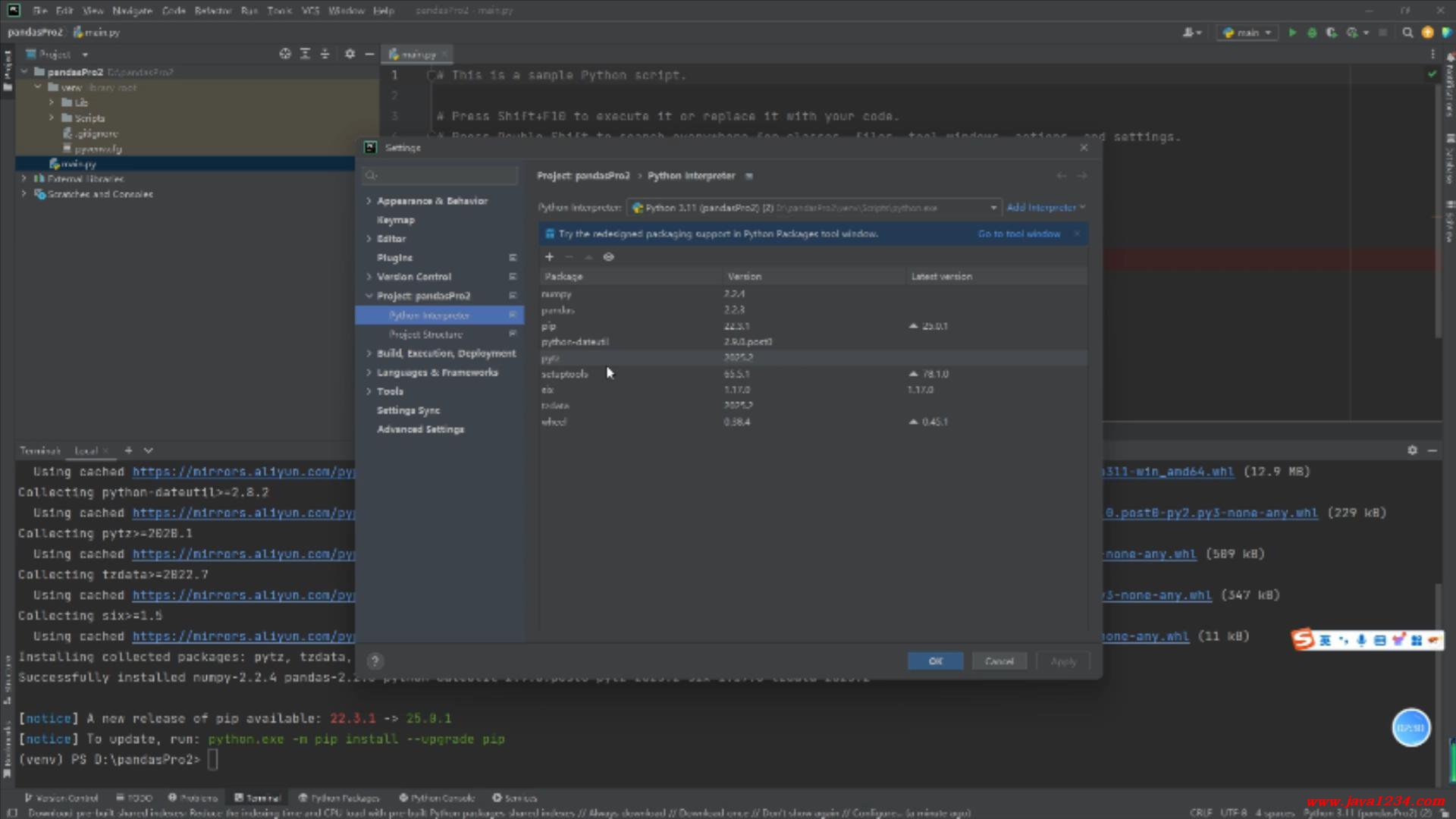Run main with coverage icon
This screenshot has height=819, width=1456.
click(x=1331, y=33)
